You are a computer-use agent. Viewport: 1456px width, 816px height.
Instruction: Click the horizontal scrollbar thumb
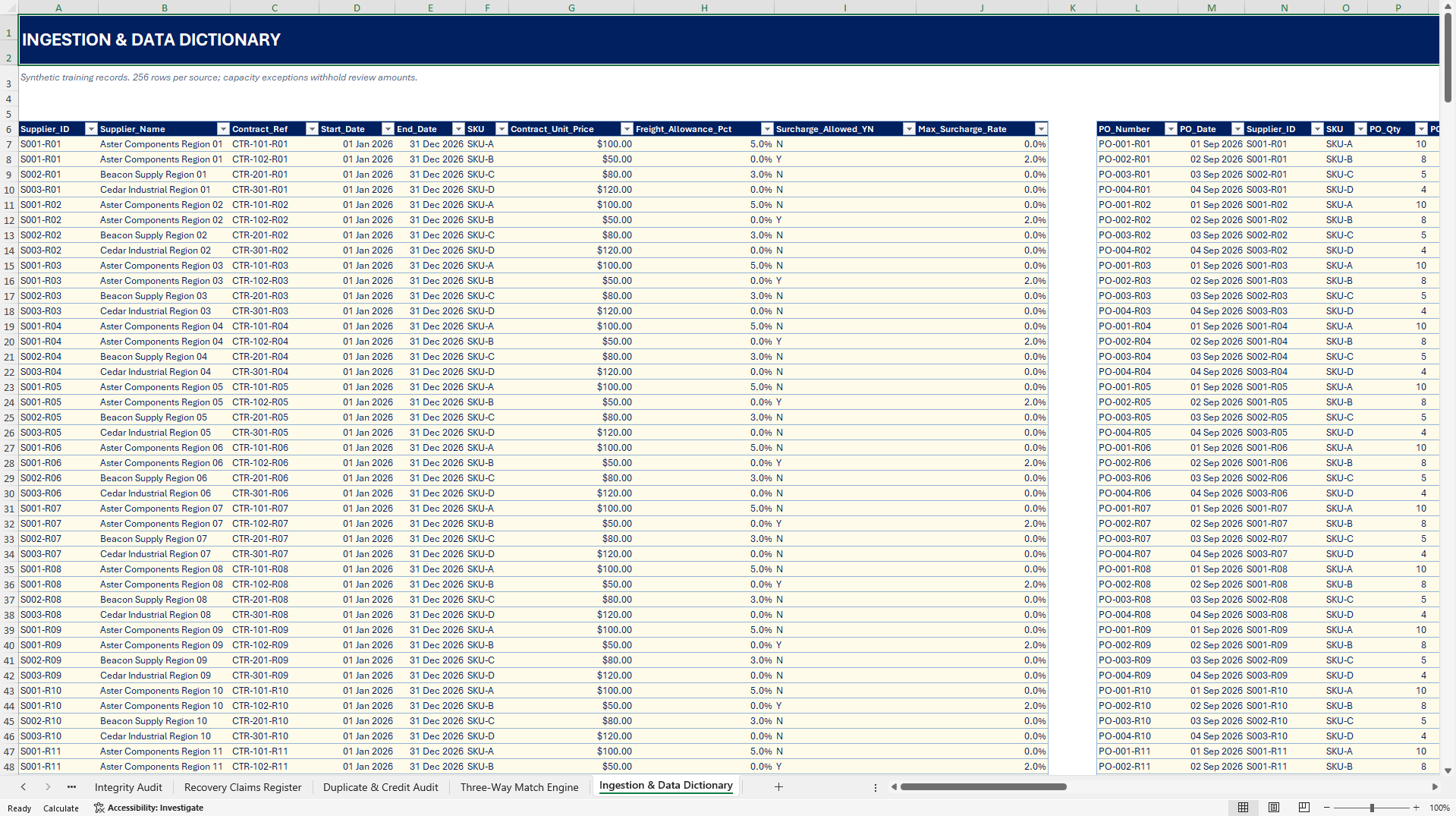pyautogui.click(x=983, y=787)
